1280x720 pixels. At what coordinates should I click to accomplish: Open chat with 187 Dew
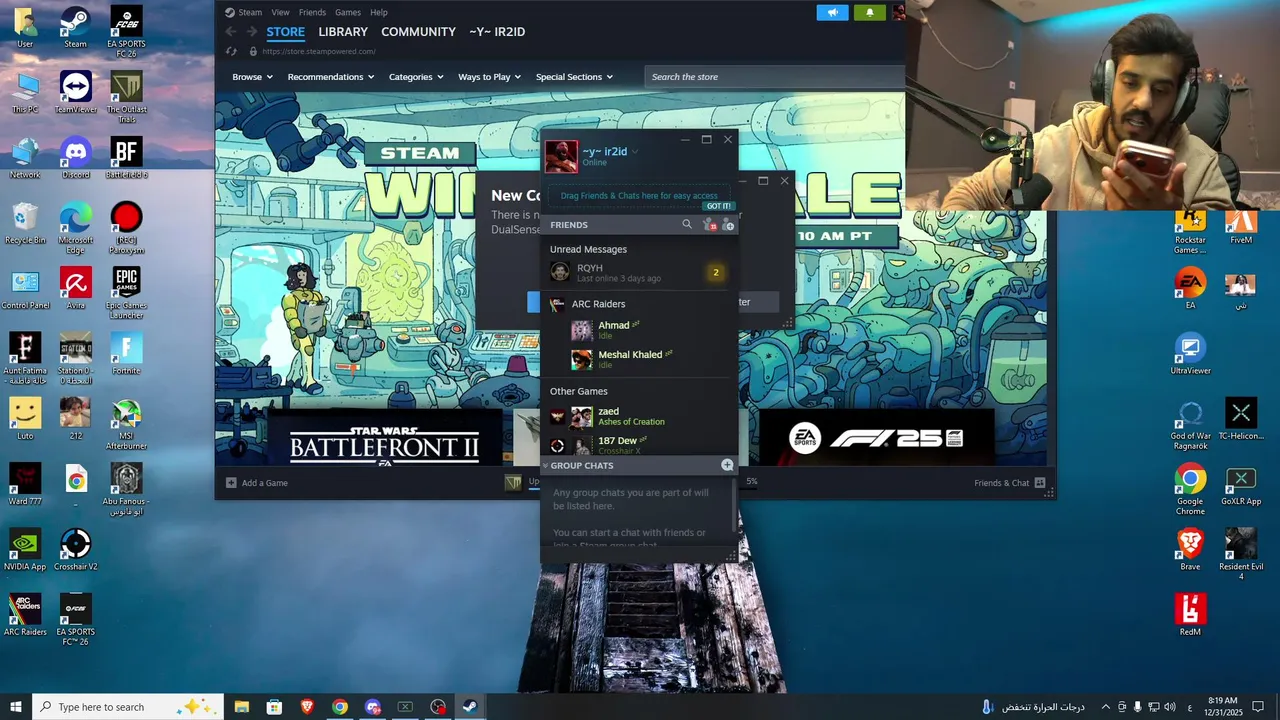tap(638, 445)
